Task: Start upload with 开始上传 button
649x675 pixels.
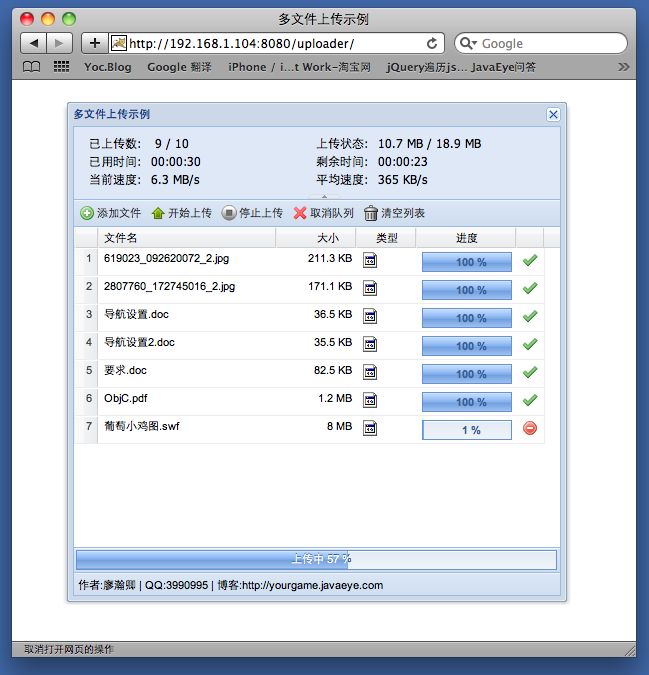Action: [182, 213]
